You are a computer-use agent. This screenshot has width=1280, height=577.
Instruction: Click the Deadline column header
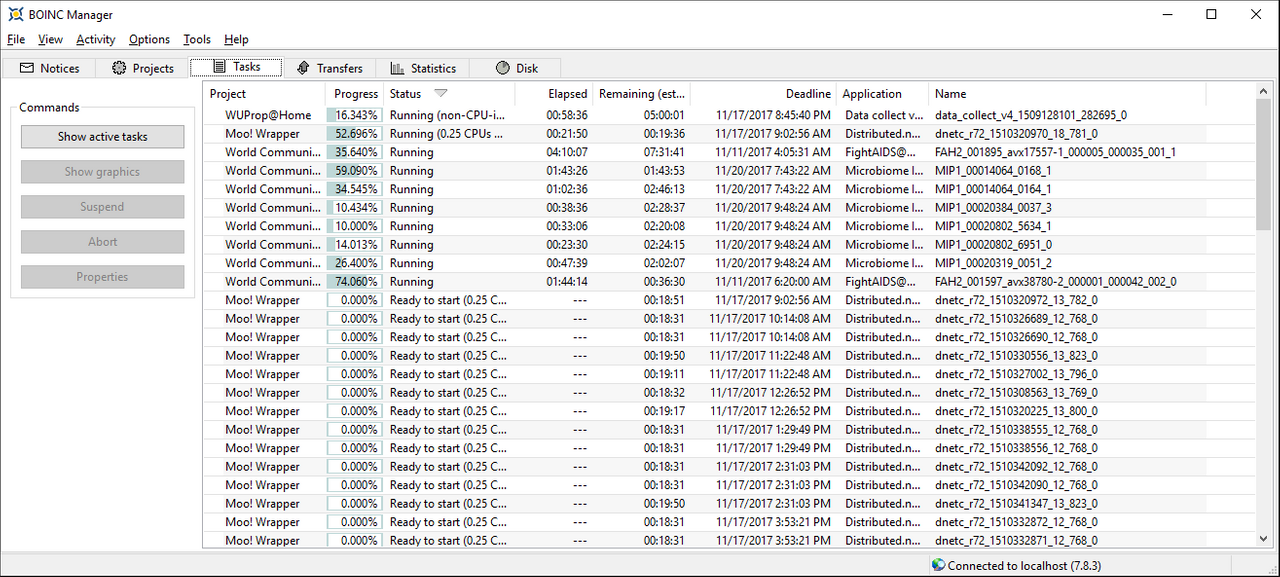pyautogui.click(x=762, y=94)
